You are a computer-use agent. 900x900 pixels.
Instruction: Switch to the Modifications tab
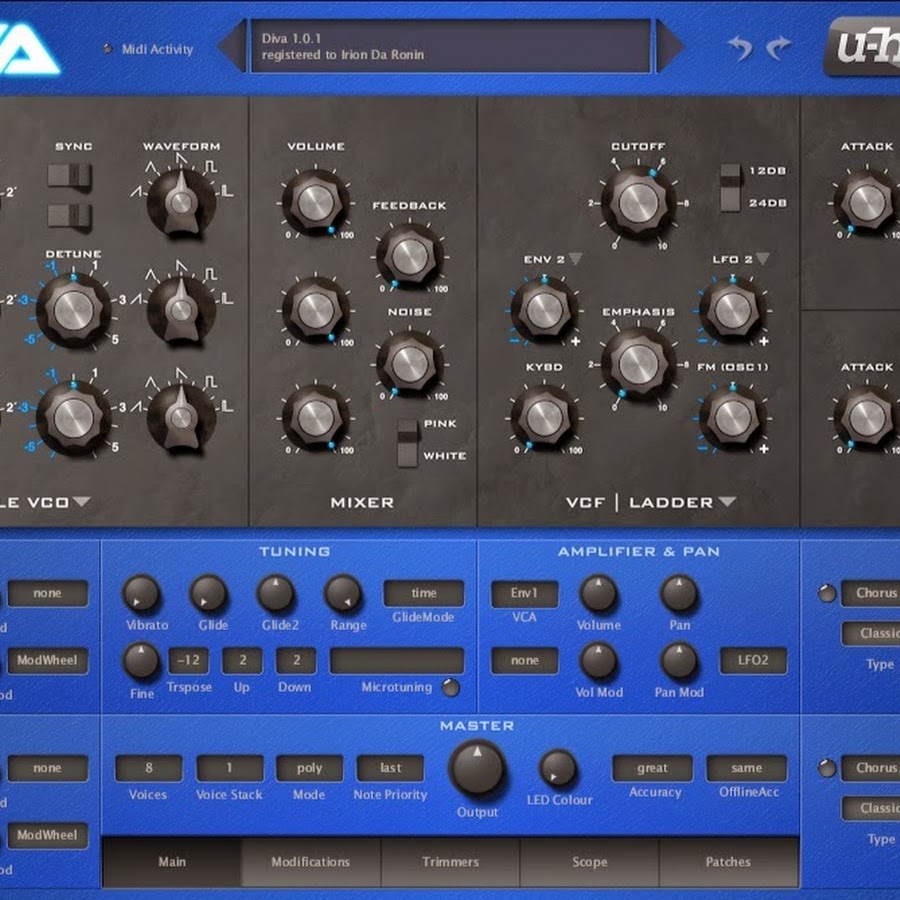(x=311, y=862)
